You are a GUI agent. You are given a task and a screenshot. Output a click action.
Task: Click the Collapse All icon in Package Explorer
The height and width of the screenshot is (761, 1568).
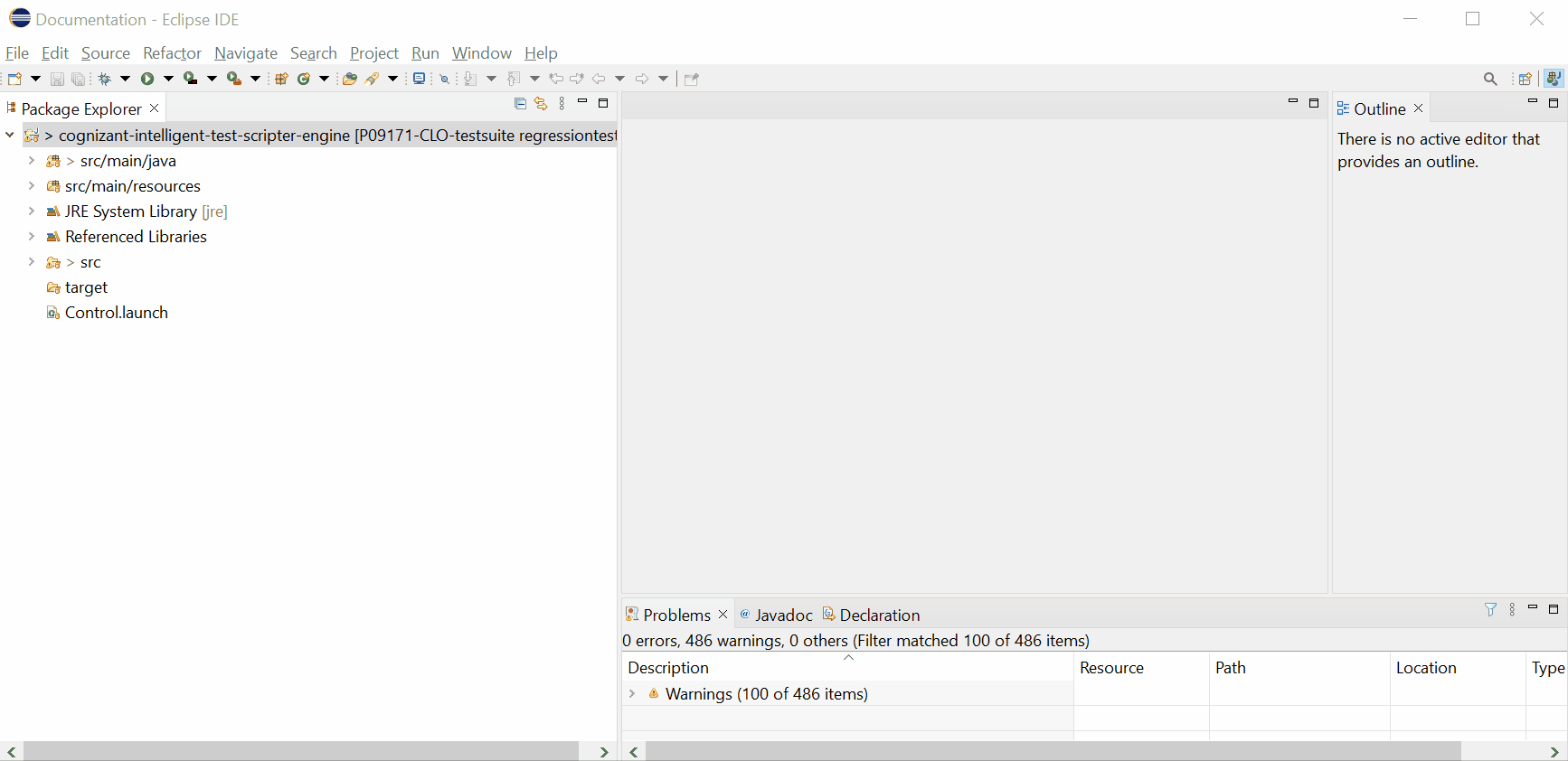[x=520, y=104]
